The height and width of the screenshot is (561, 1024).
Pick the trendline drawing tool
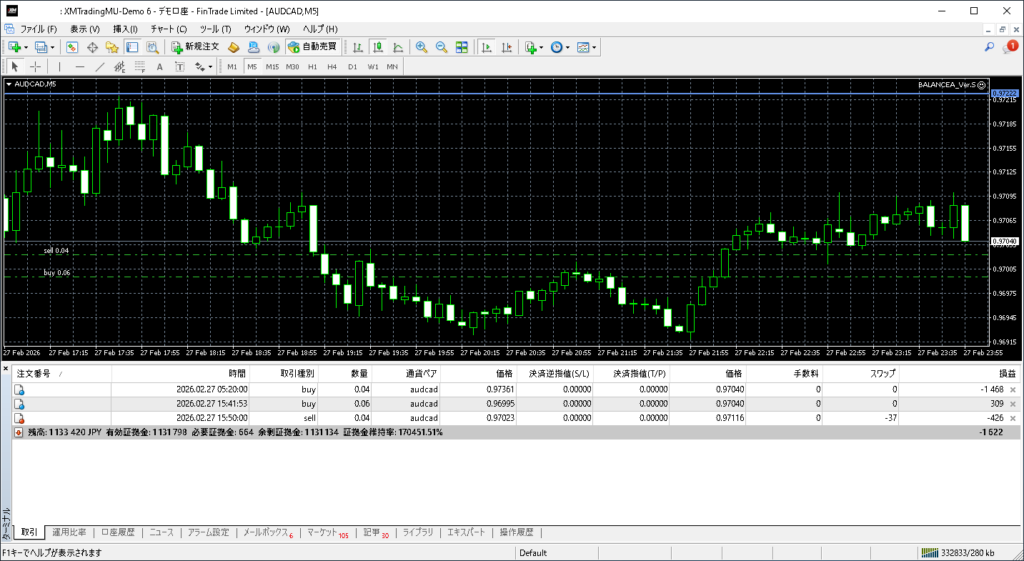pyautogui.click(x=100, y=67)
